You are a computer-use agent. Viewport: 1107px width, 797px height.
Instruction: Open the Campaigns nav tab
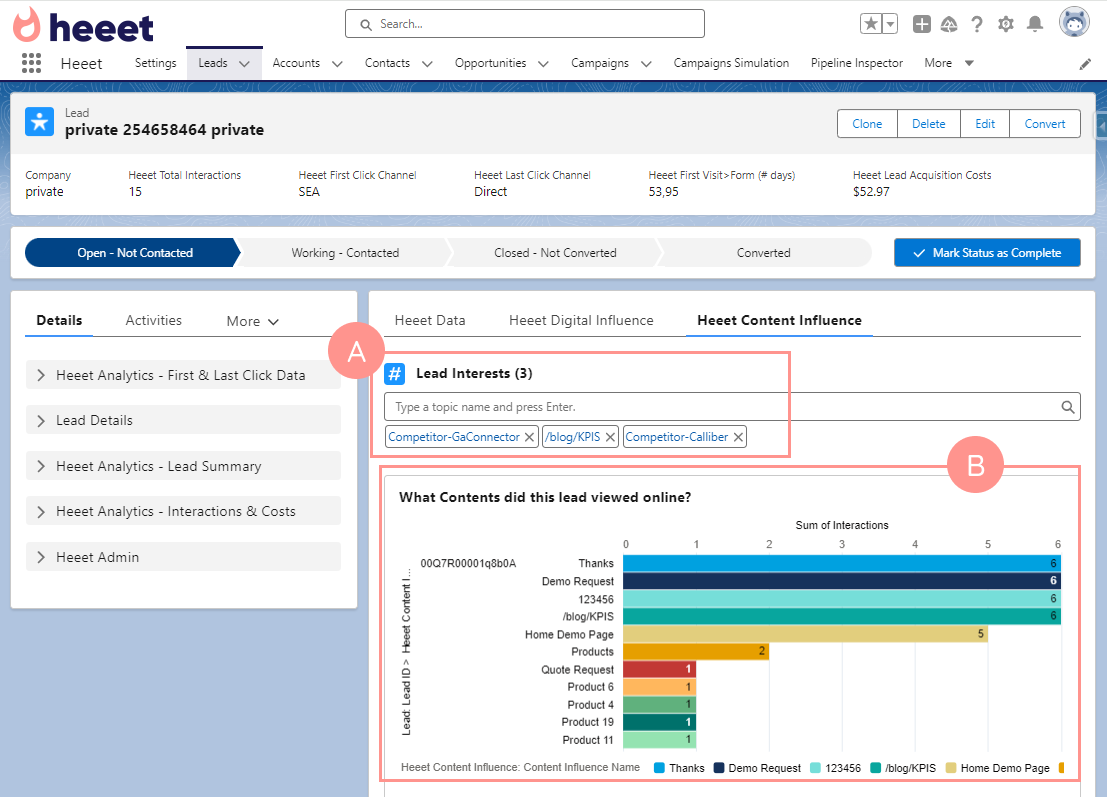point(599,63)
